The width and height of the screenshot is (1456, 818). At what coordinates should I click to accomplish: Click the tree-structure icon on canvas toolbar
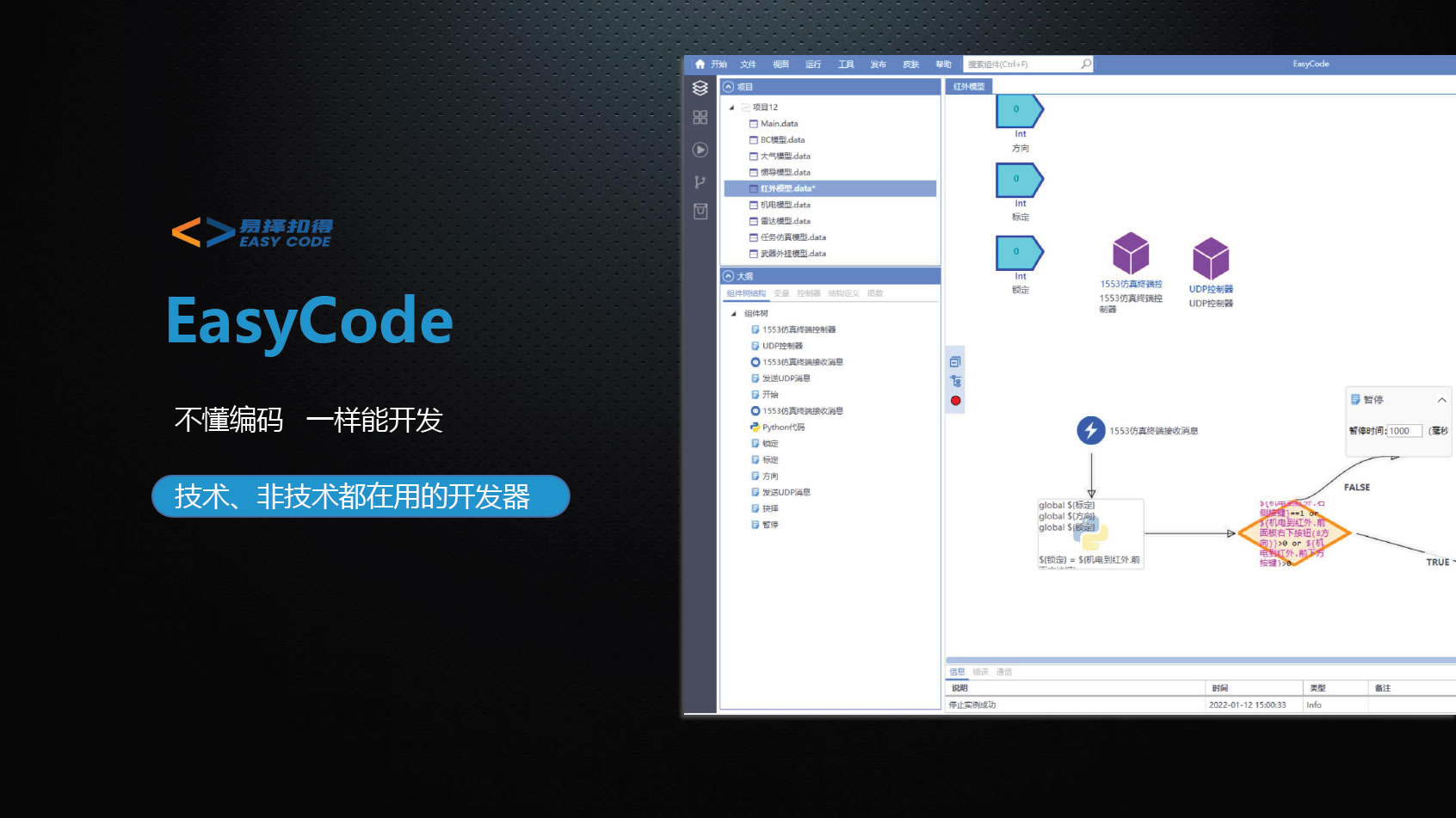click(x=955, y=381)
